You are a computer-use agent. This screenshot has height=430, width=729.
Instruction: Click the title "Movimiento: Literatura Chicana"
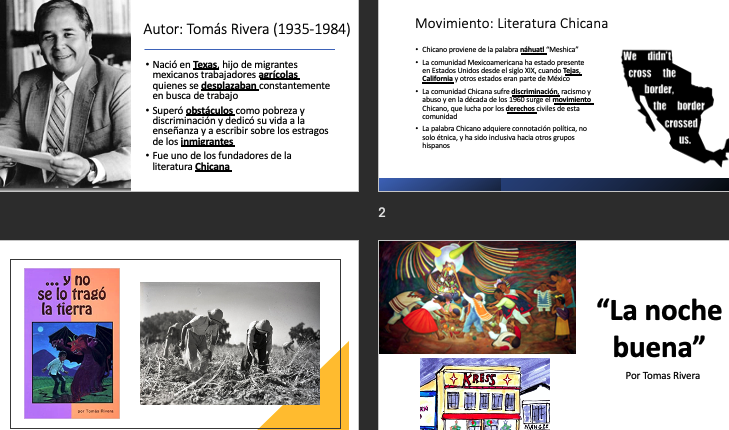click(x=511, y=23)
